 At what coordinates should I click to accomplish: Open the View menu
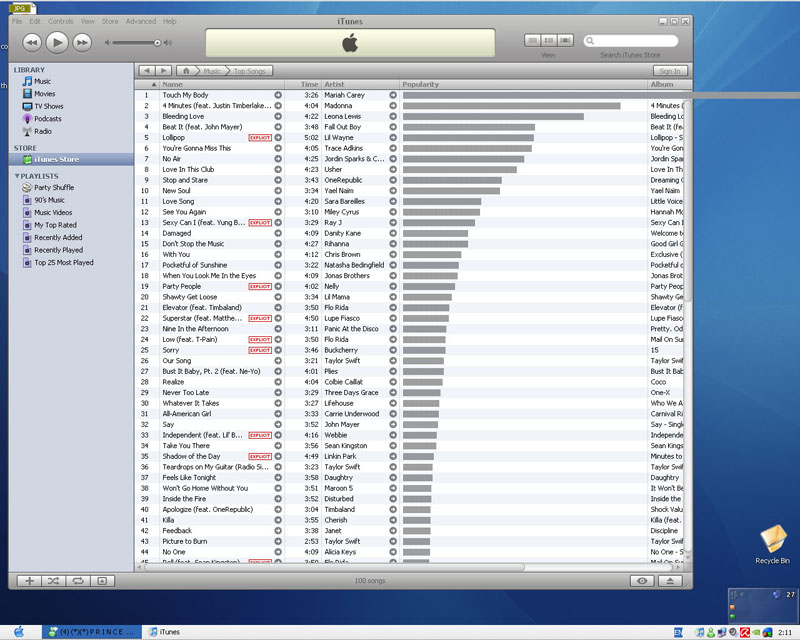(x=88, y=21)
